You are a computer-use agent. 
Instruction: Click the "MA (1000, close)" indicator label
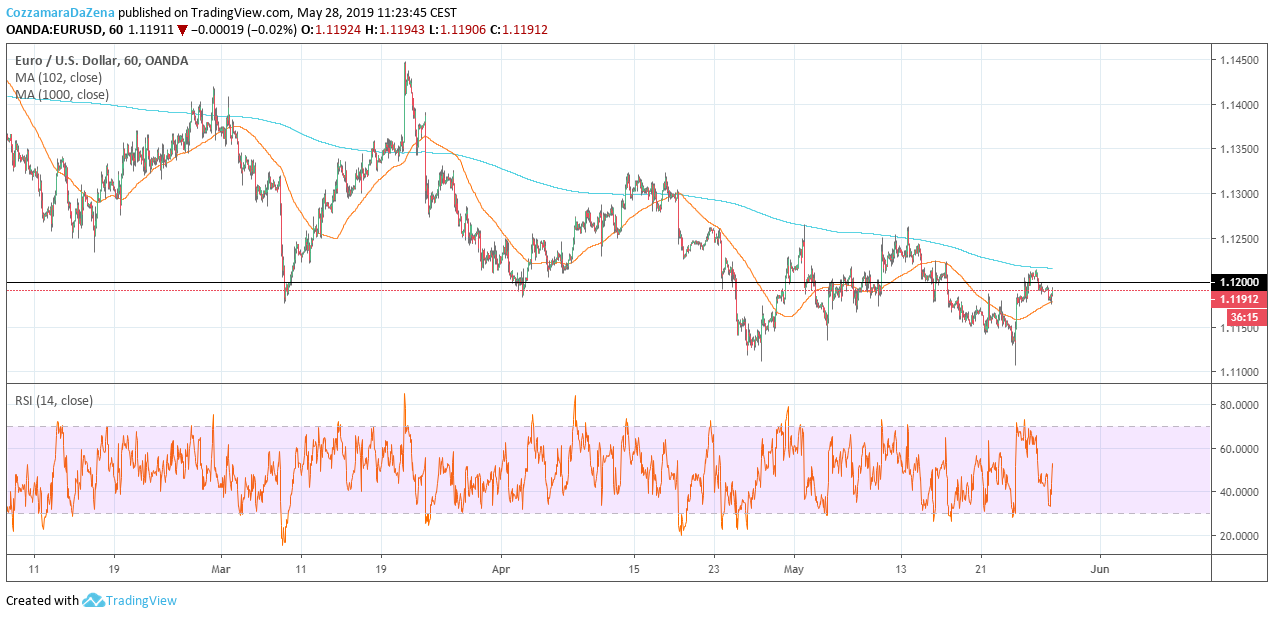(62, 95)
